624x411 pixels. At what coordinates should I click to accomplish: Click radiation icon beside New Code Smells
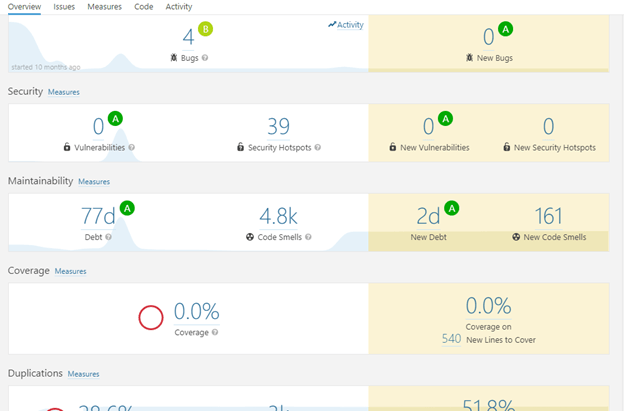(516, 237)
